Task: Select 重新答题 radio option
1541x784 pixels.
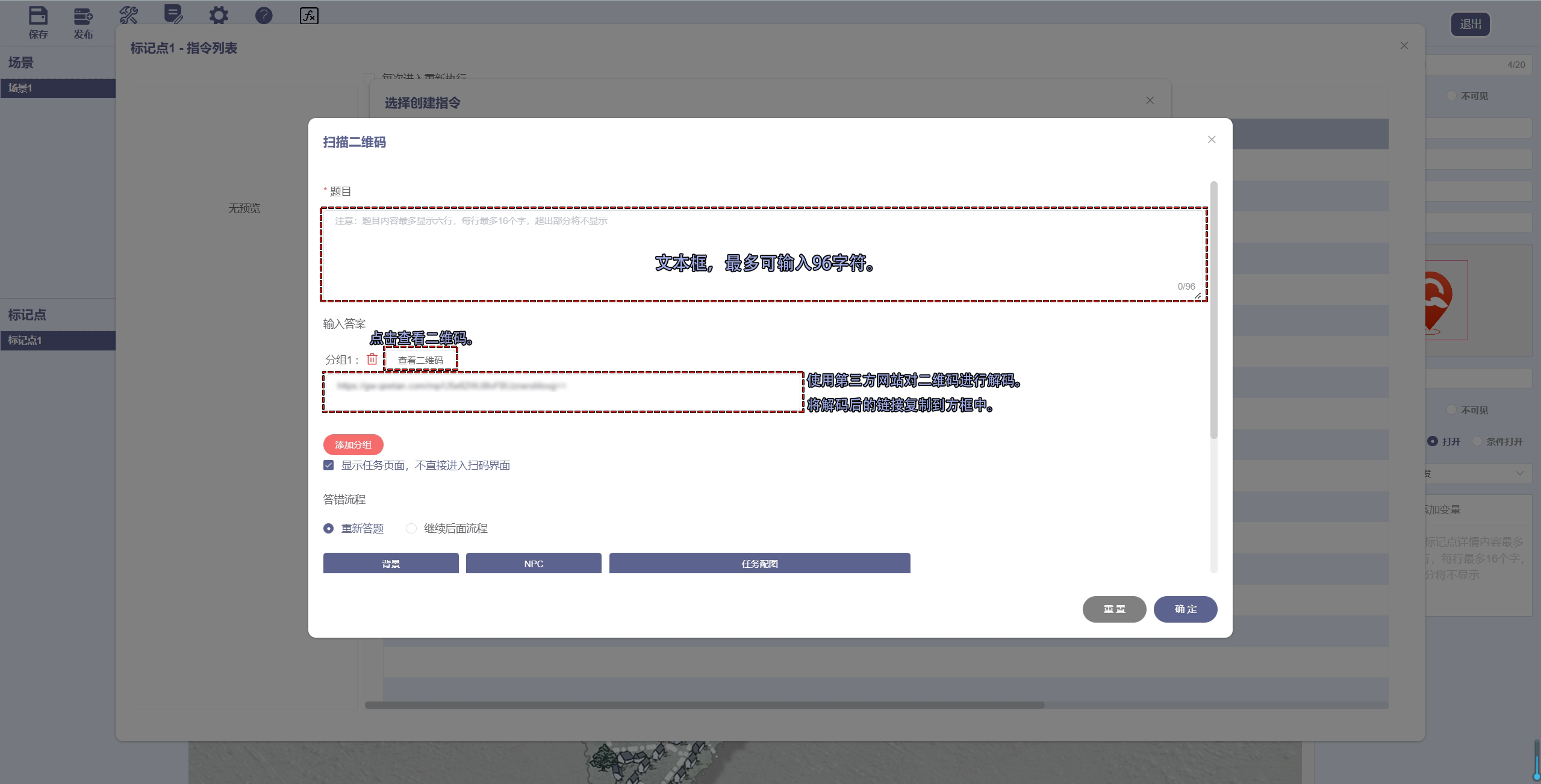Action: [x=329, y=529]
